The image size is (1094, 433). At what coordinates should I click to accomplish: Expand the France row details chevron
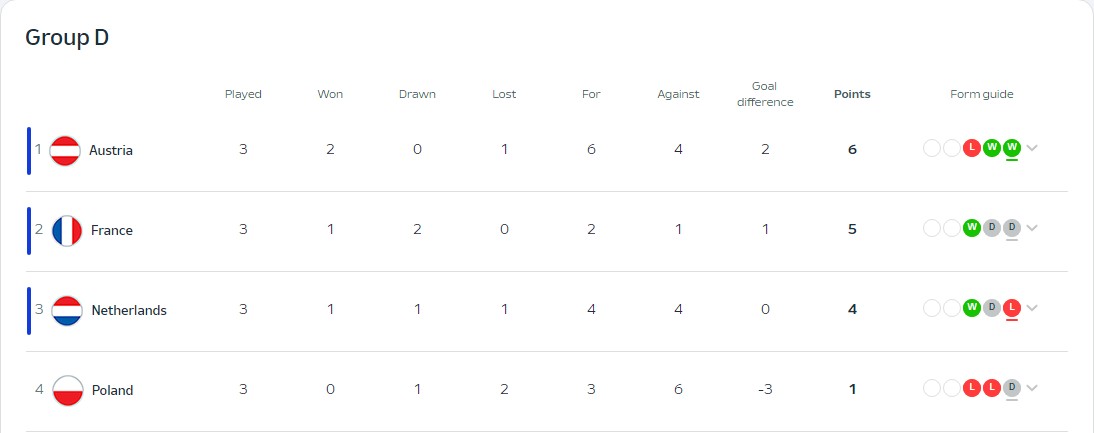(x=1033, y=228)
